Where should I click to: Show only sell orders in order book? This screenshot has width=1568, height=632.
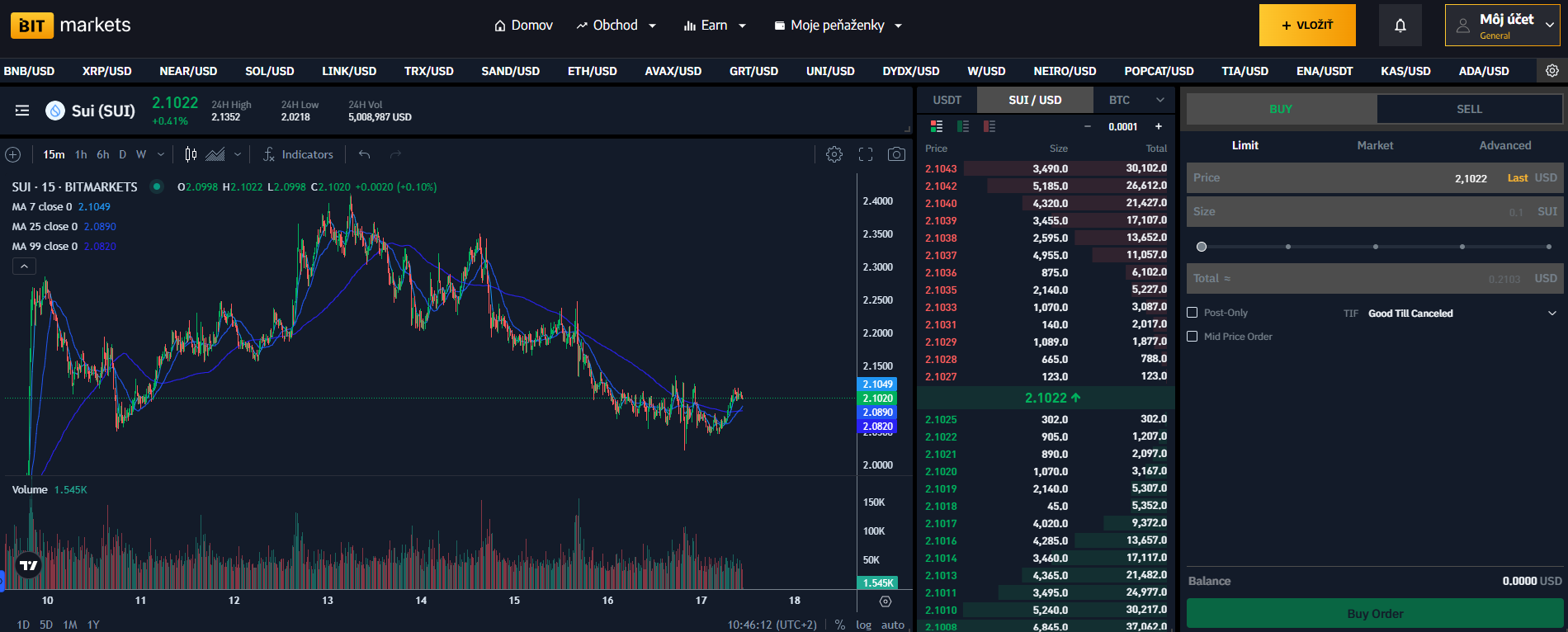tap(989, 126)
